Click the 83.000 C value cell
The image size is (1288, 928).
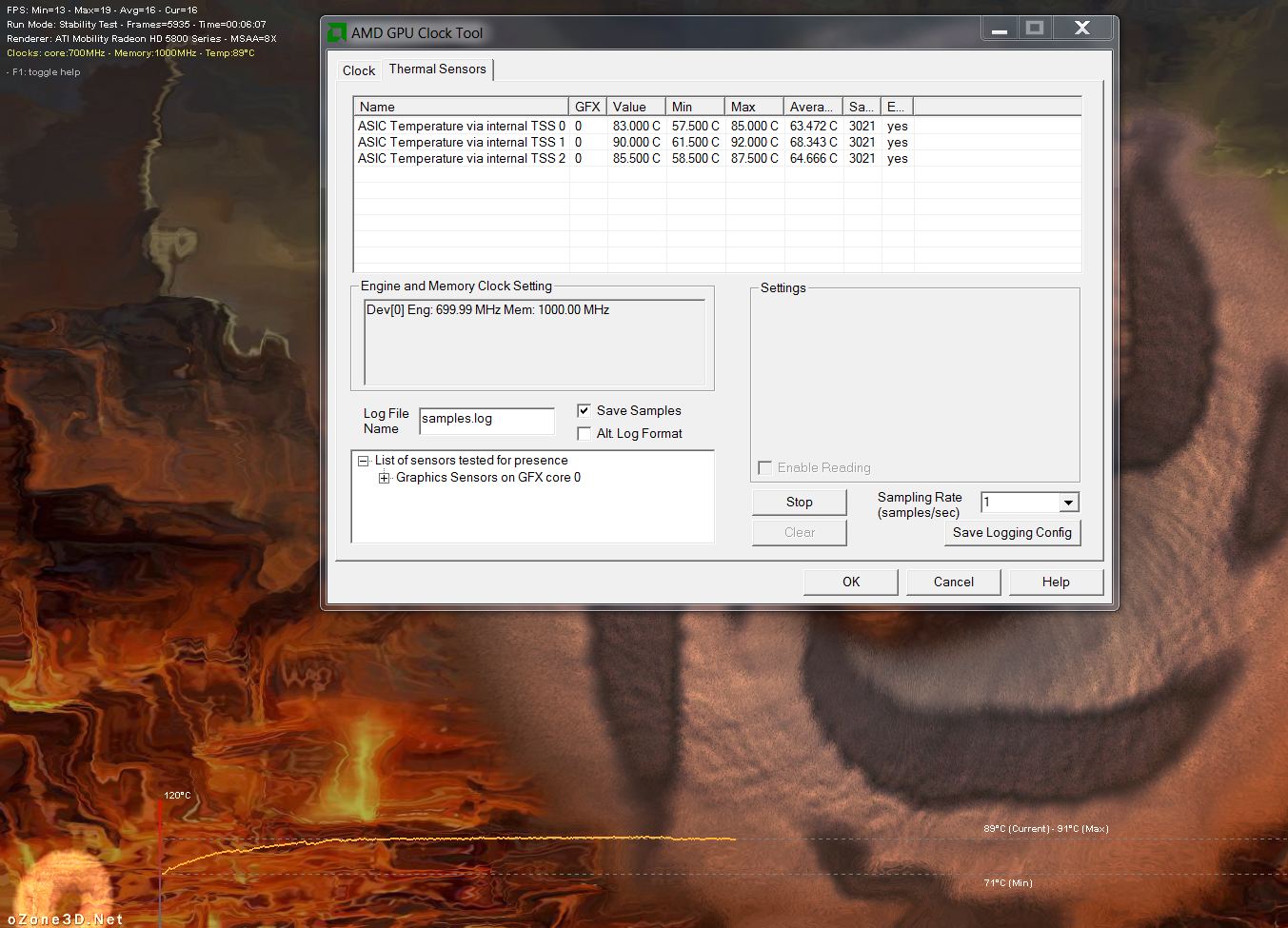pos(636,126)
